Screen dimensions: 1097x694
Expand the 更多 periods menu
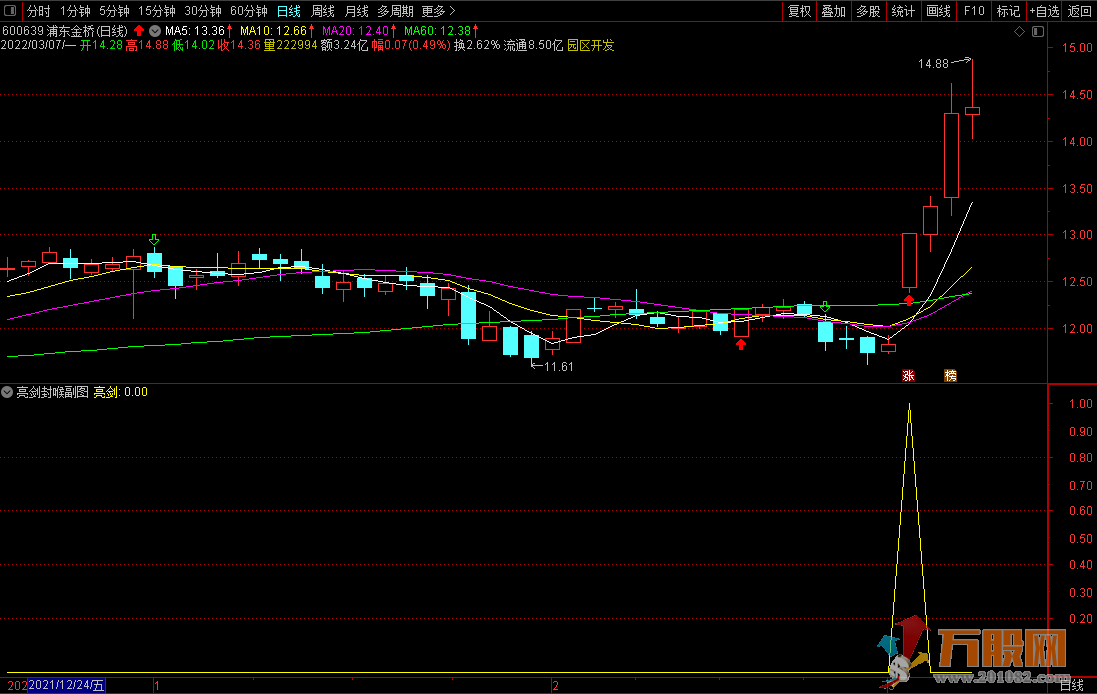click(439, 11)
